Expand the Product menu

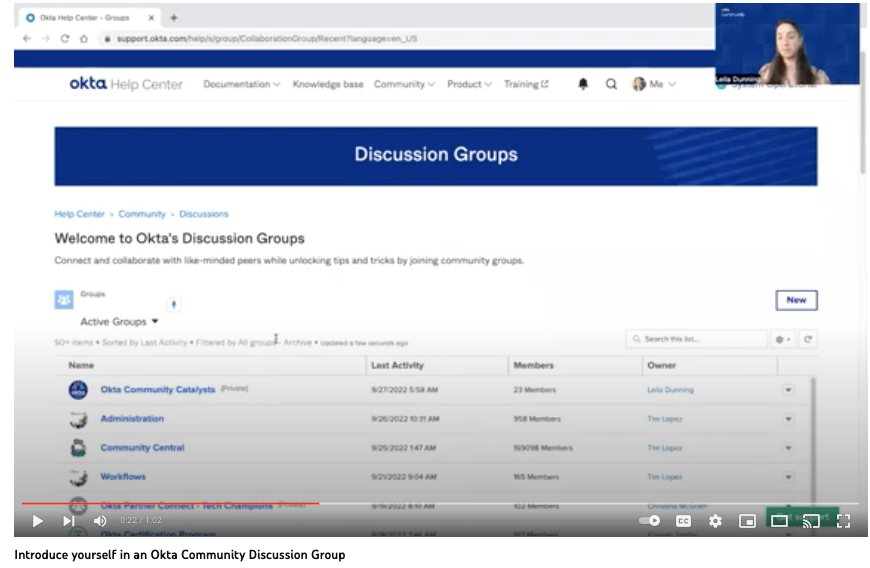click(x=469, y=84)
